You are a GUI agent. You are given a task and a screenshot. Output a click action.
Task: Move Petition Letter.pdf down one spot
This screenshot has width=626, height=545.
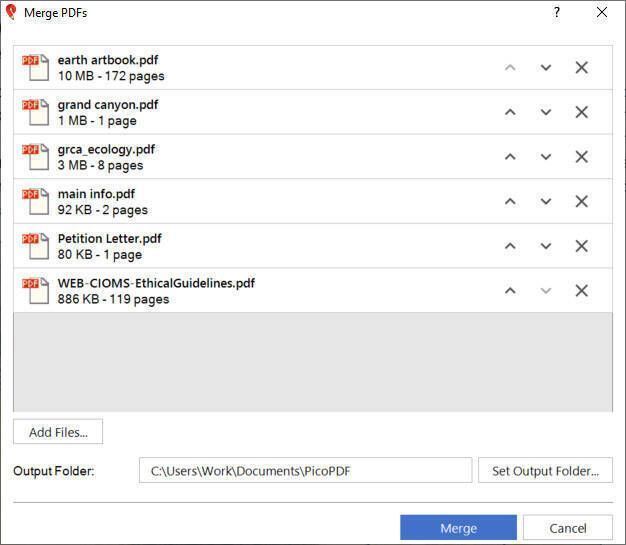[546, 246]
